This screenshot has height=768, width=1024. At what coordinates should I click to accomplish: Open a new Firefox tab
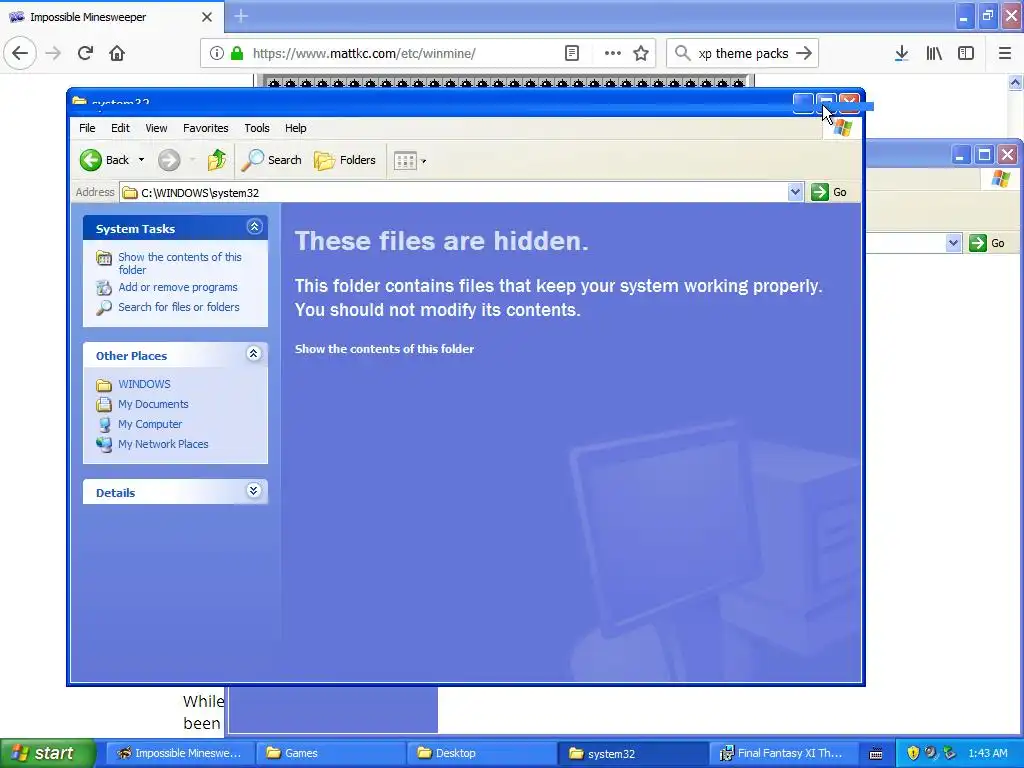tap(241, 16)
